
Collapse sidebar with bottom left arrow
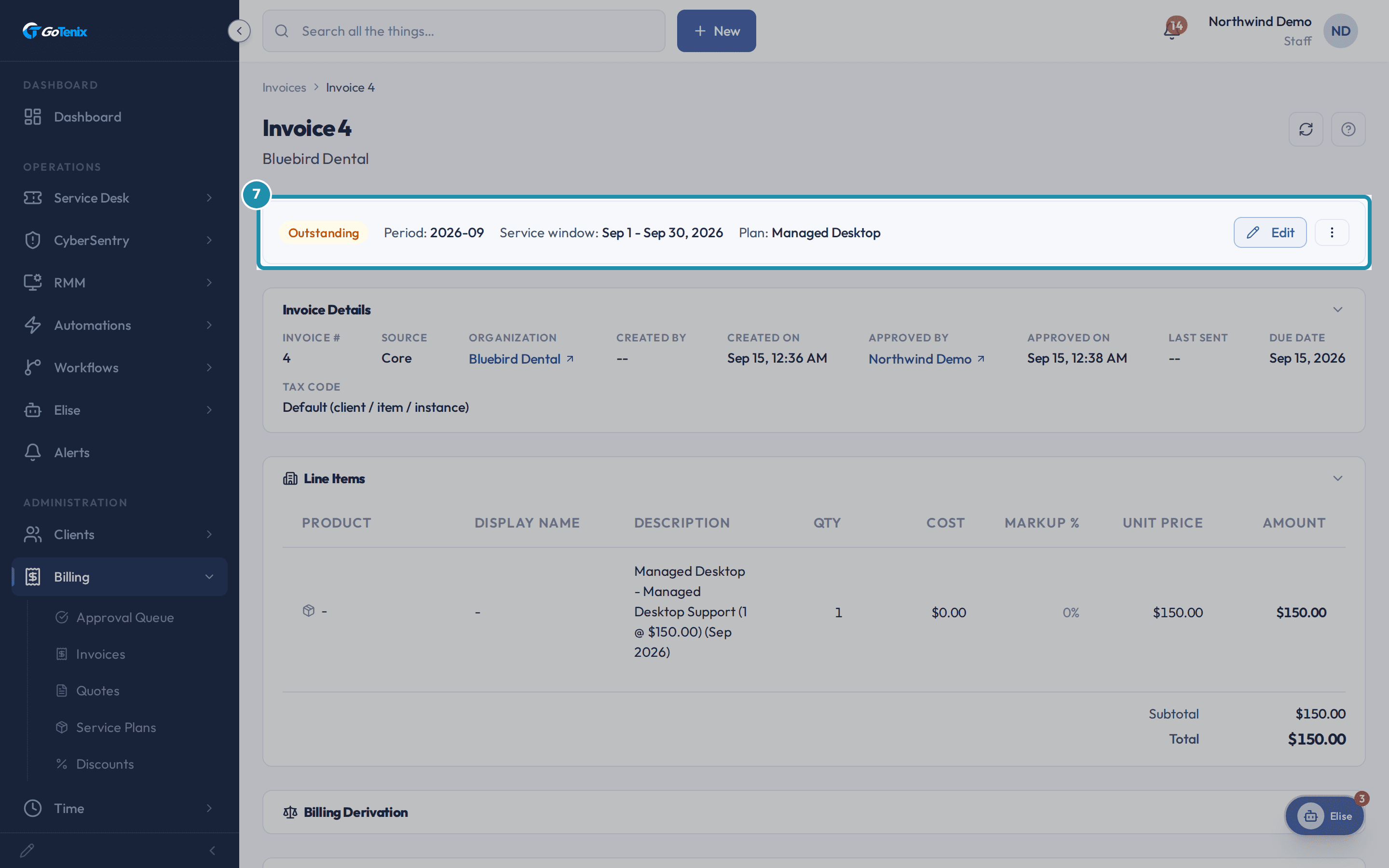click(212, 851)
